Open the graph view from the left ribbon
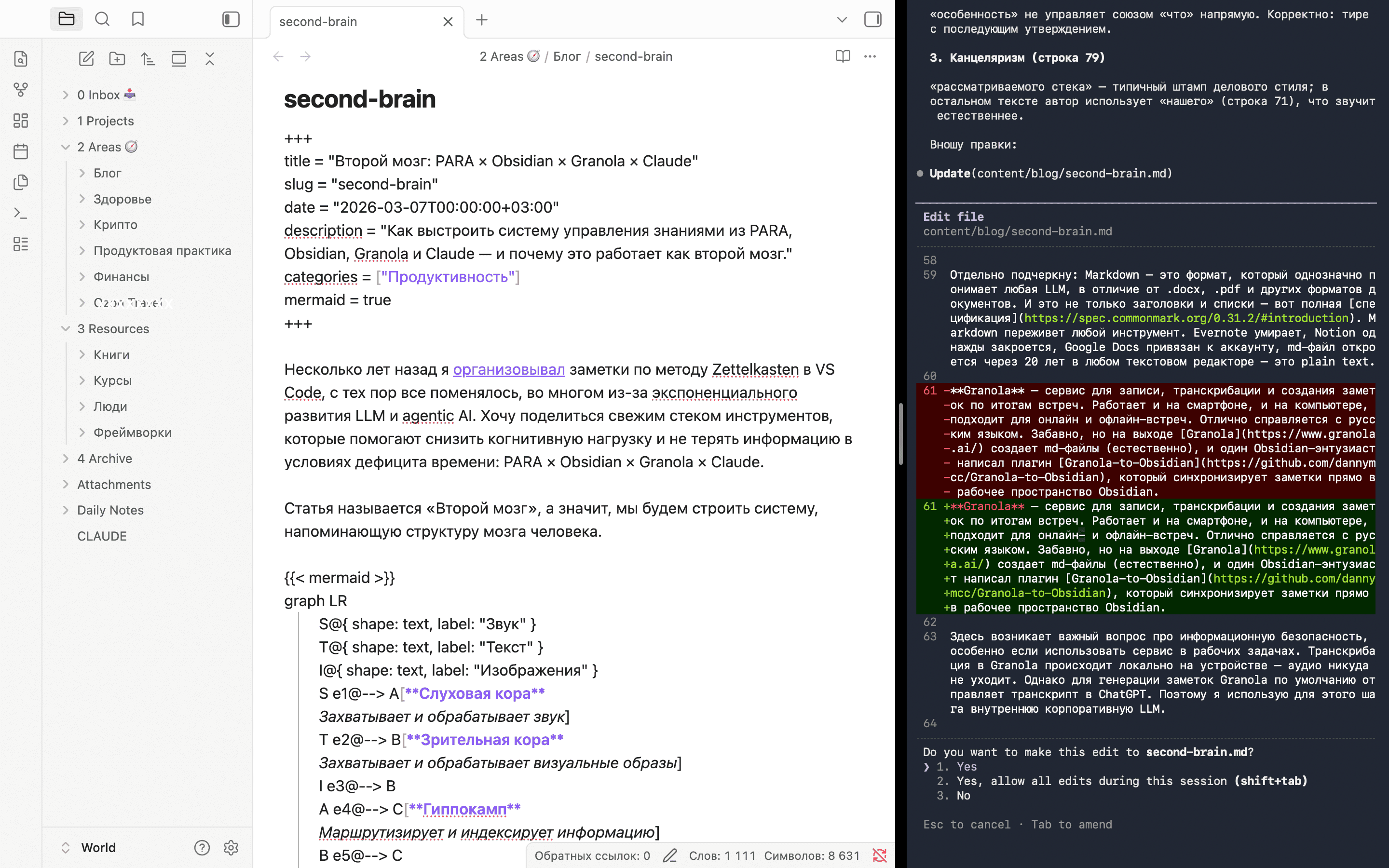 click(x=21, y=90)
